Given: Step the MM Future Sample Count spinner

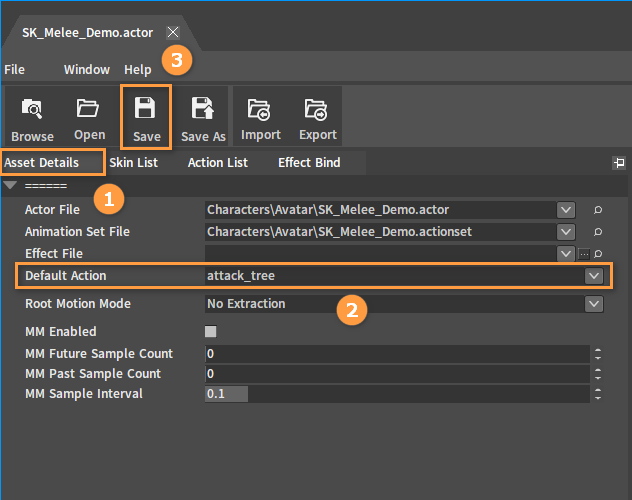Looking at the screenshot, I should click(x=598, y=354).
